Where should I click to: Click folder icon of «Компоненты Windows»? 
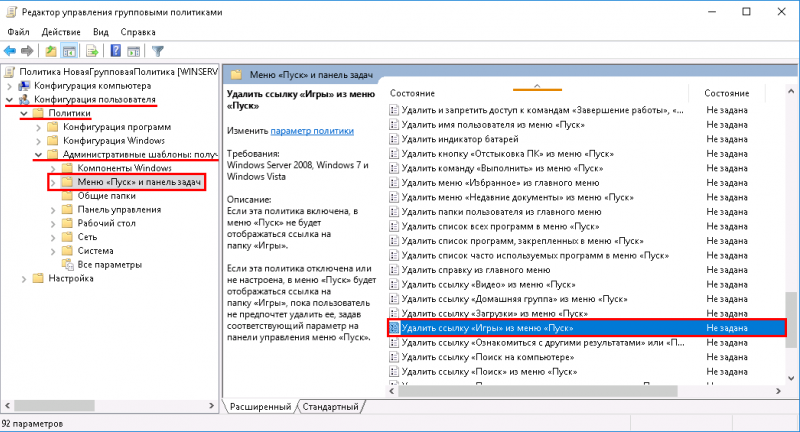click(67, 168)
